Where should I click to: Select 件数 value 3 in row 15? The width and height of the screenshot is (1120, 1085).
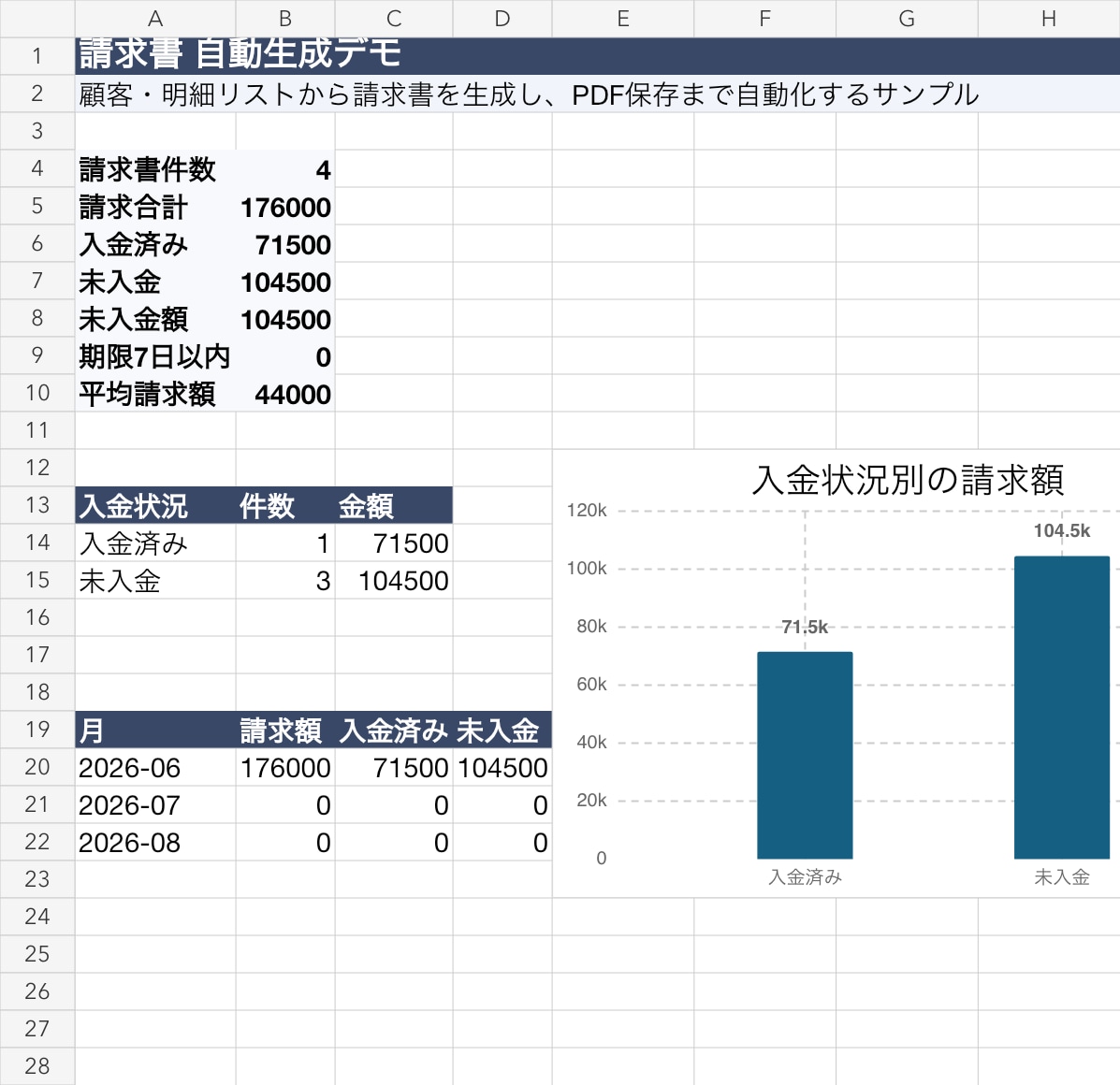(x=285, y=580)
